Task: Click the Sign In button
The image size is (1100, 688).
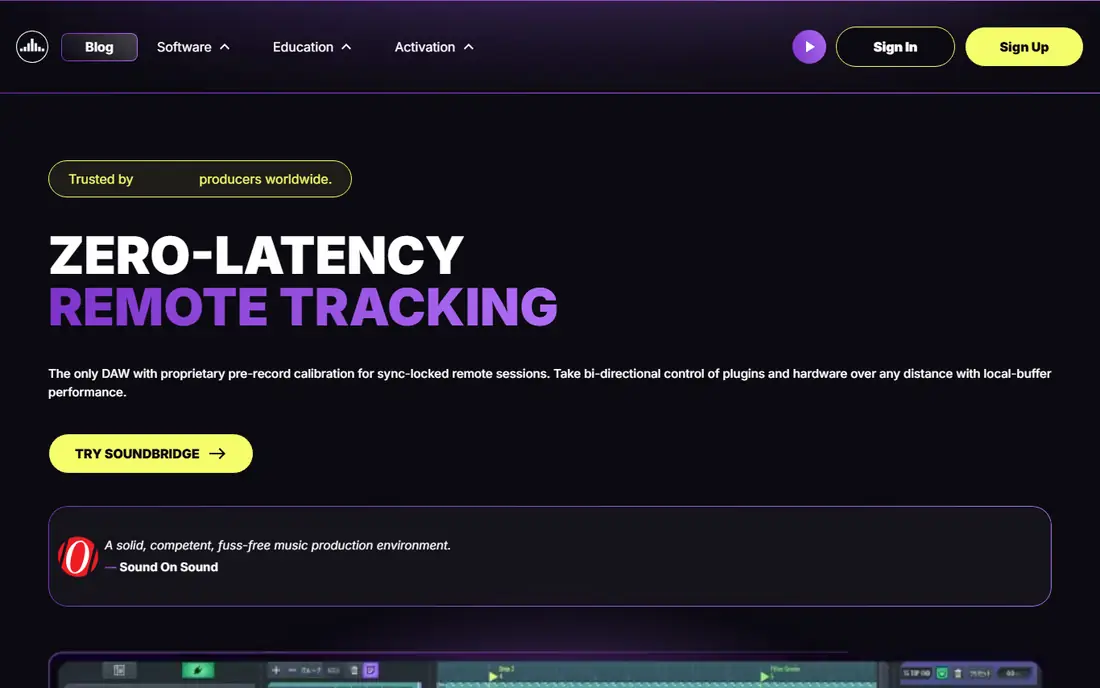Action: click(895, 47)
